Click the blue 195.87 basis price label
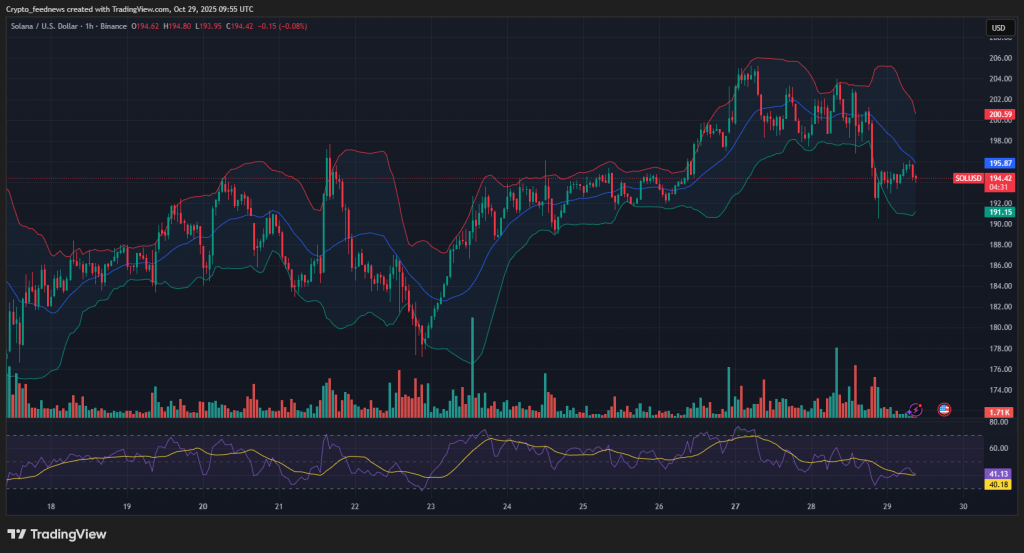 click(1000, 163)
